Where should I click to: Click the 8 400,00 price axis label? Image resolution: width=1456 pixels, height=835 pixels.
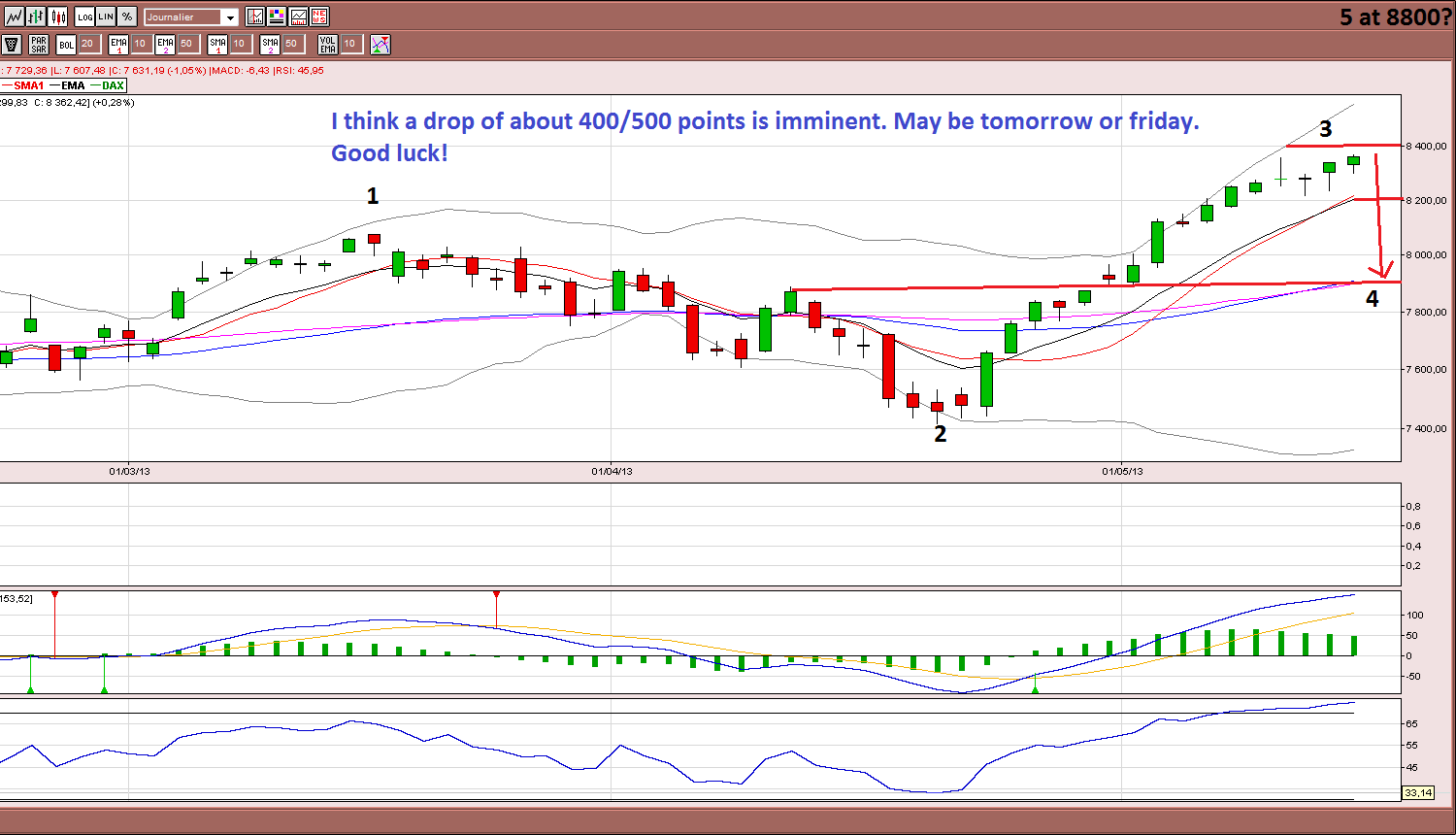(x=1427, y=146)
